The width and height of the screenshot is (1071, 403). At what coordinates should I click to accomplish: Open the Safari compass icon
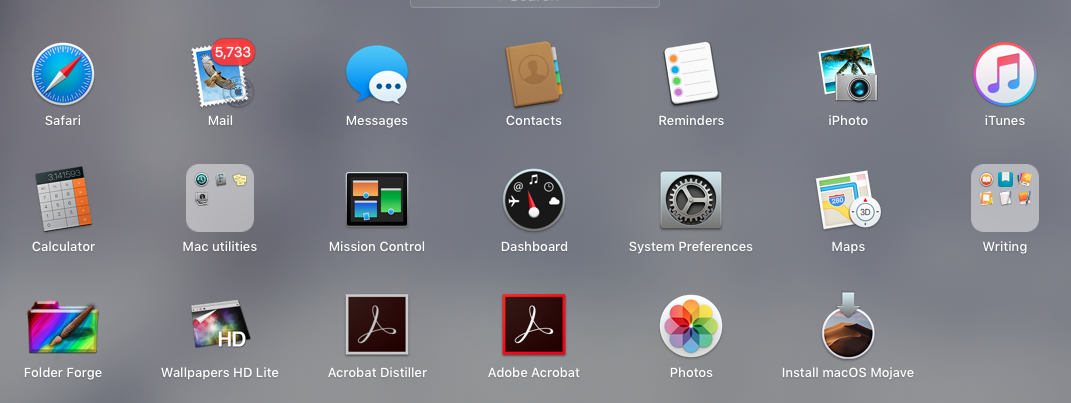(x=63, y=74)
